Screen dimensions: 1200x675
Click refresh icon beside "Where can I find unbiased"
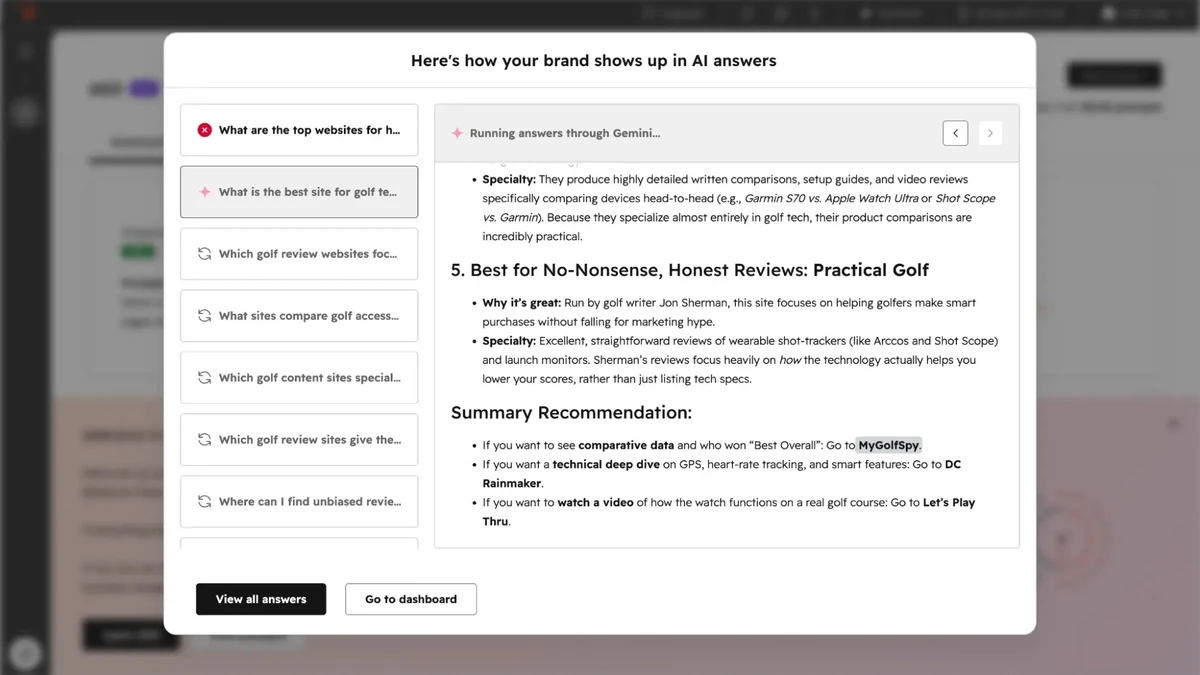coord(205,502)
